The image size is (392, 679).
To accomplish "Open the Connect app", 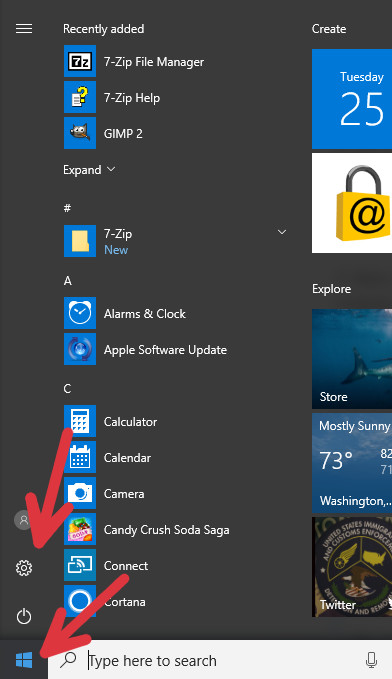I will click(80, 565).
